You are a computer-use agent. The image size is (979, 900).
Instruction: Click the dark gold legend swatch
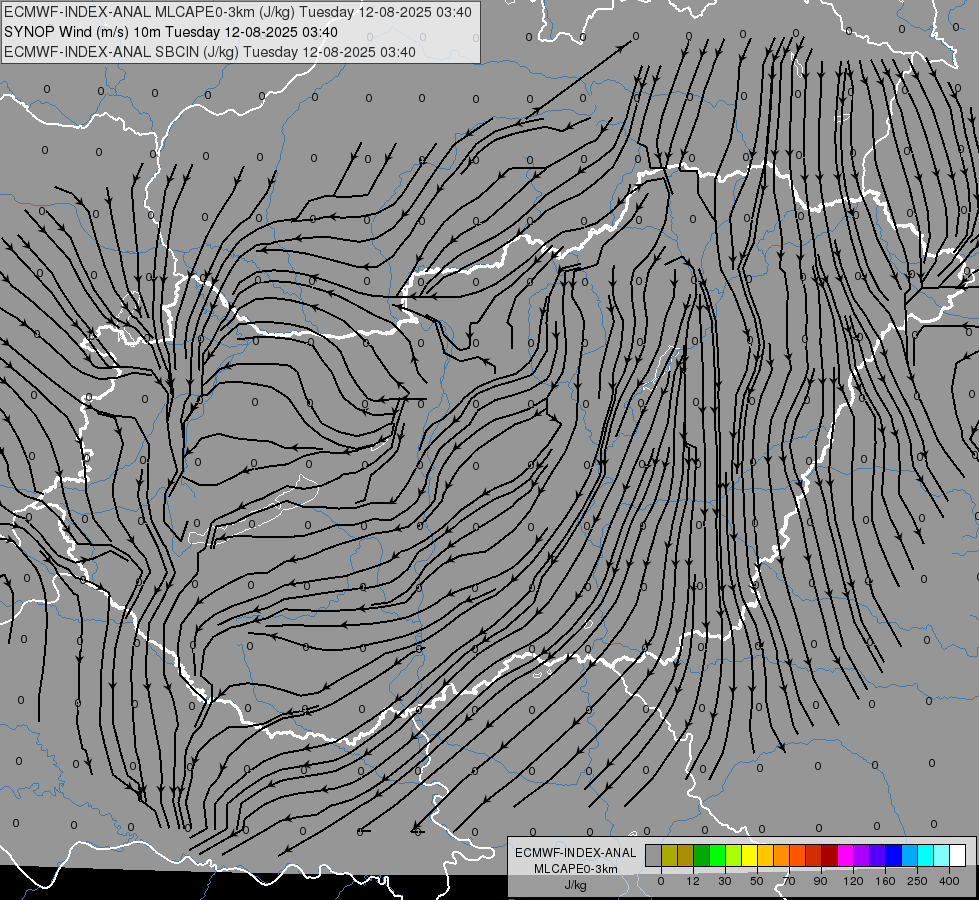click(x=686, y=855)
